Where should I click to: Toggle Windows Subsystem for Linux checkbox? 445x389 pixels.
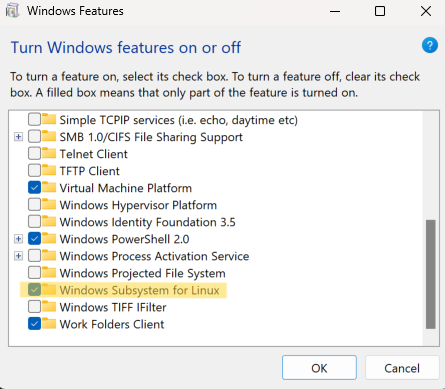(x=34, y=290)
